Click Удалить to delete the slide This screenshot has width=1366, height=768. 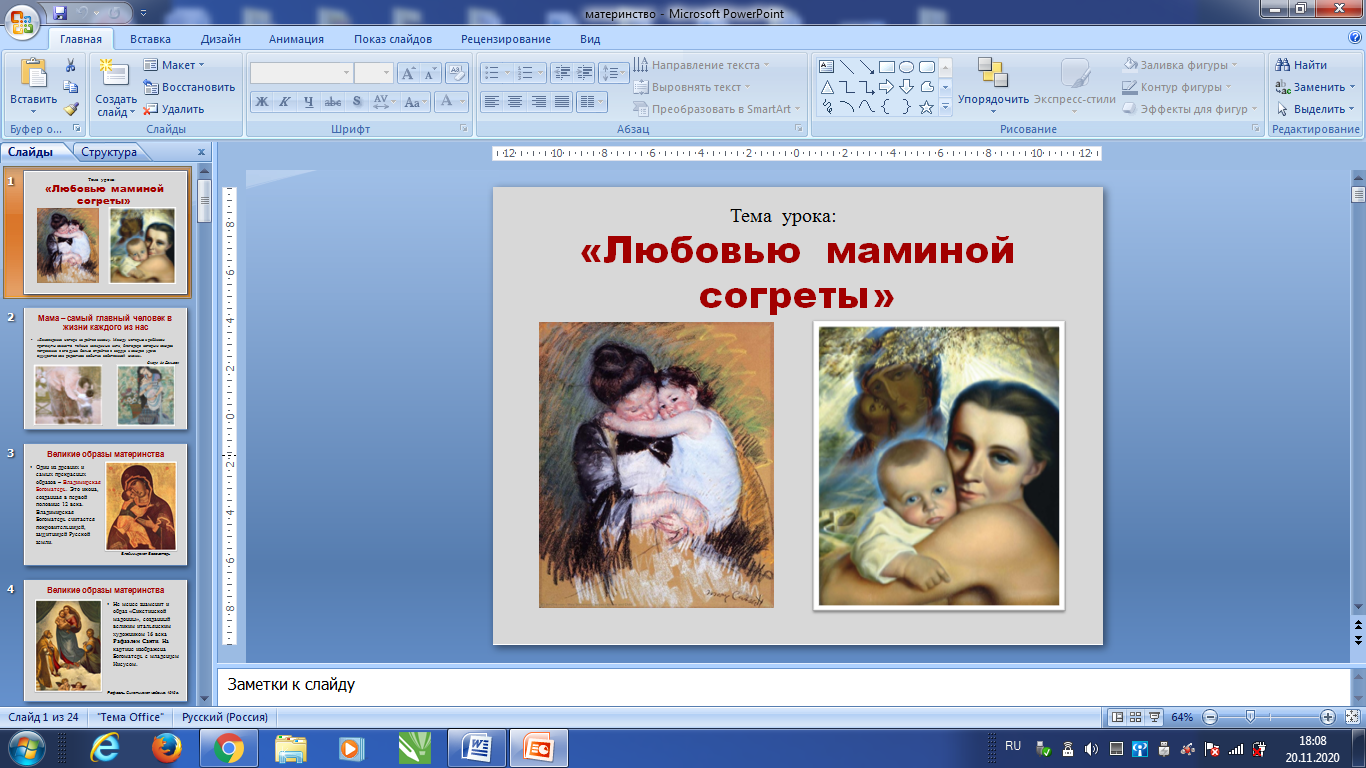click(174, 109)
